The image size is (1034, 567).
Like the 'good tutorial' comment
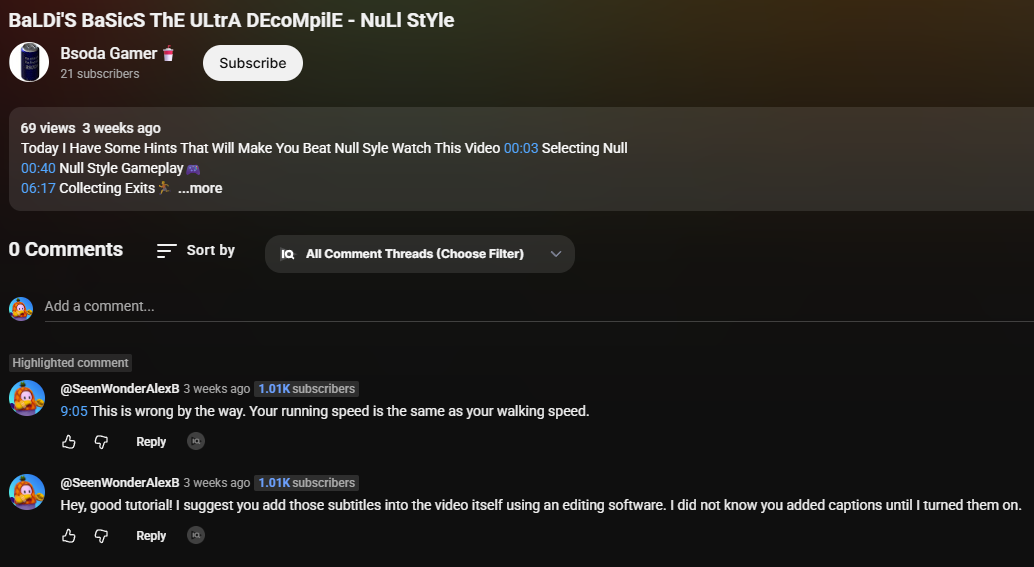pyautogui.click(x=69, y=536)
